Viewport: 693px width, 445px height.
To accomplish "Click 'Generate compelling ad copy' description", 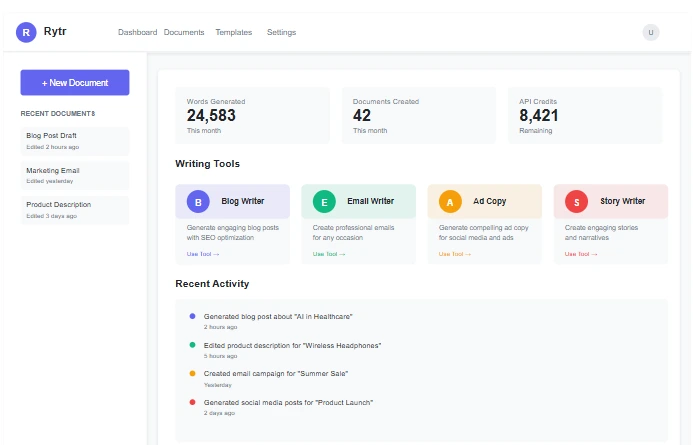I will (x=484, y=228).
